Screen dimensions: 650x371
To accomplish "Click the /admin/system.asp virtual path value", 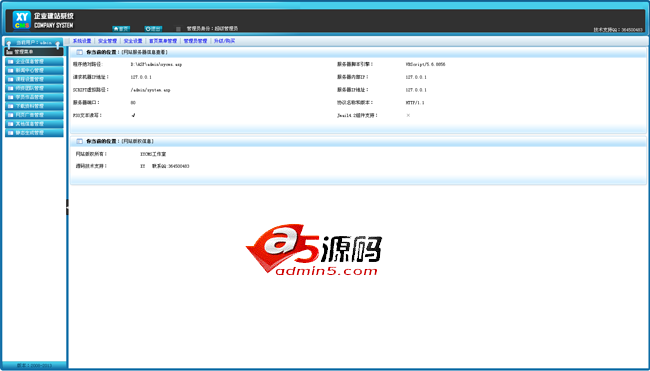I will 150,90.
